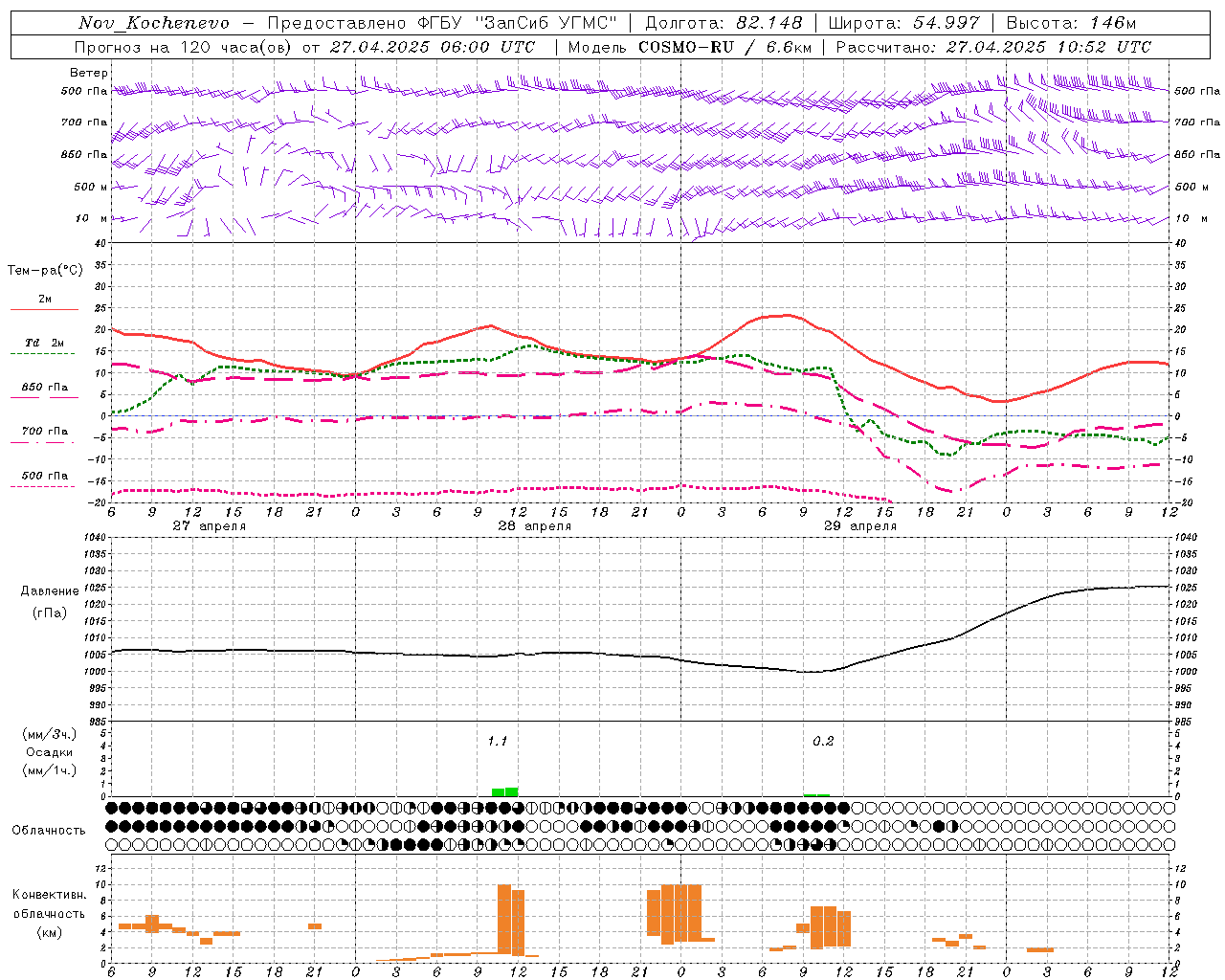Click the longitude value "Долгота: 82.148"
The image size is (1225, 980).
click(724, 23)
